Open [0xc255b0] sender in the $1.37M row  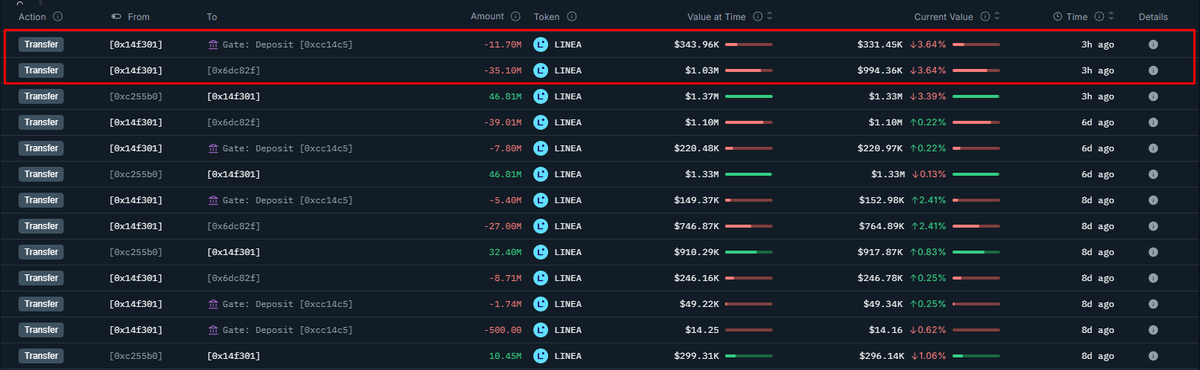point(135,96)
